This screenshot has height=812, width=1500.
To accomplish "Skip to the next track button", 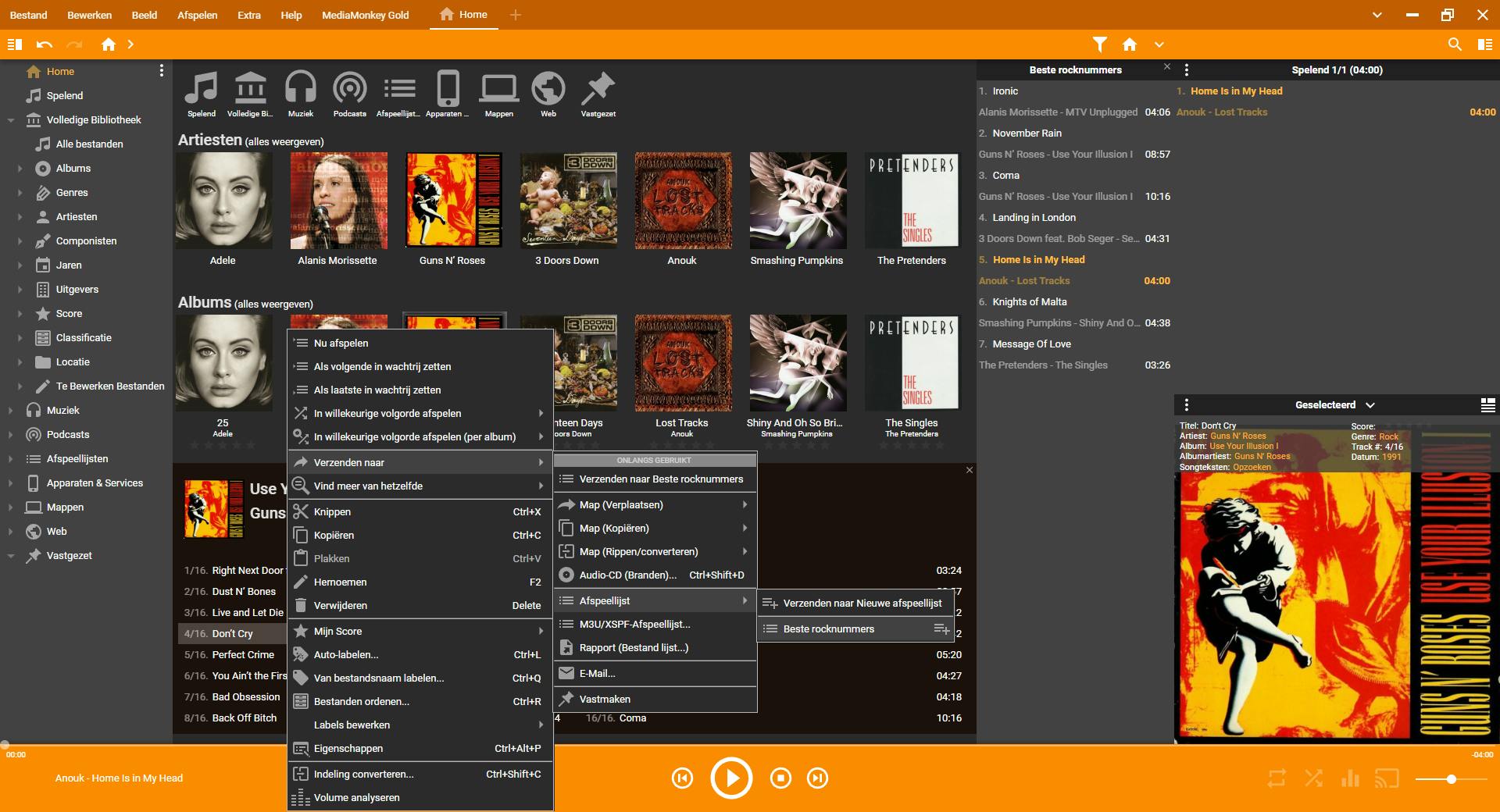I will coord(817,778).
